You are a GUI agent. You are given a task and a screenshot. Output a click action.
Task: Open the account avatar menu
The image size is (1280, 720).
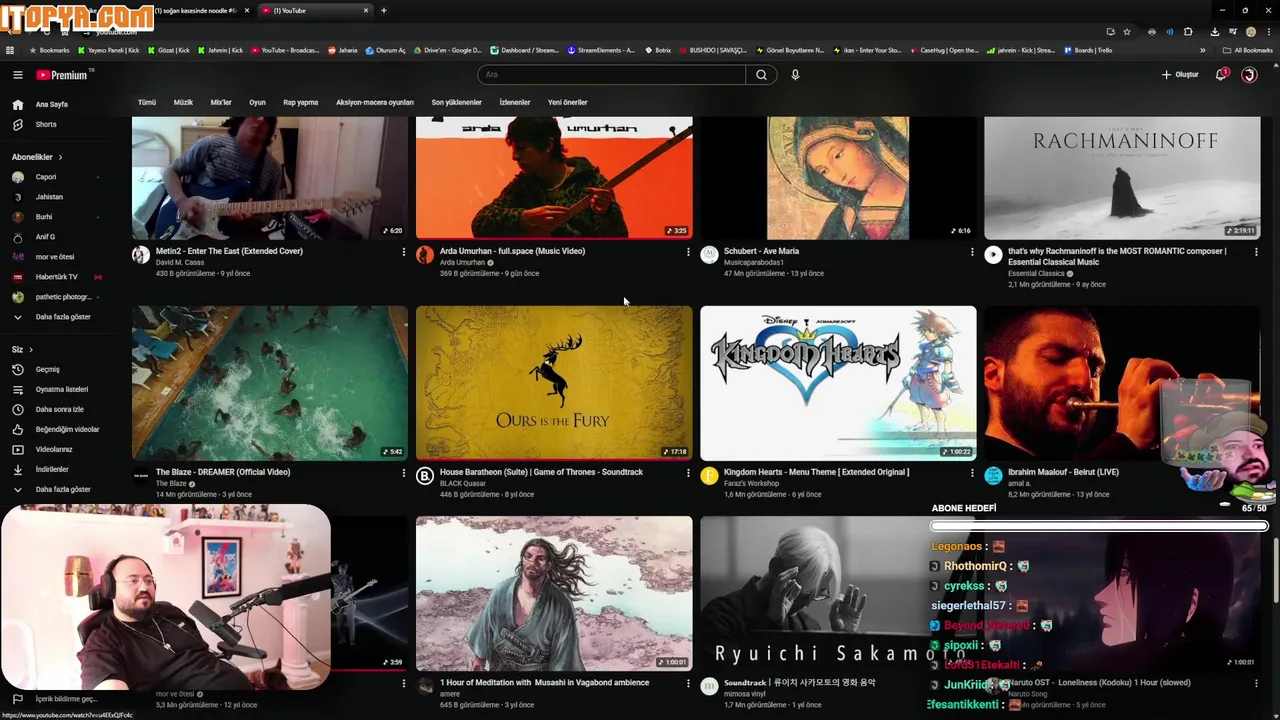1249,75
